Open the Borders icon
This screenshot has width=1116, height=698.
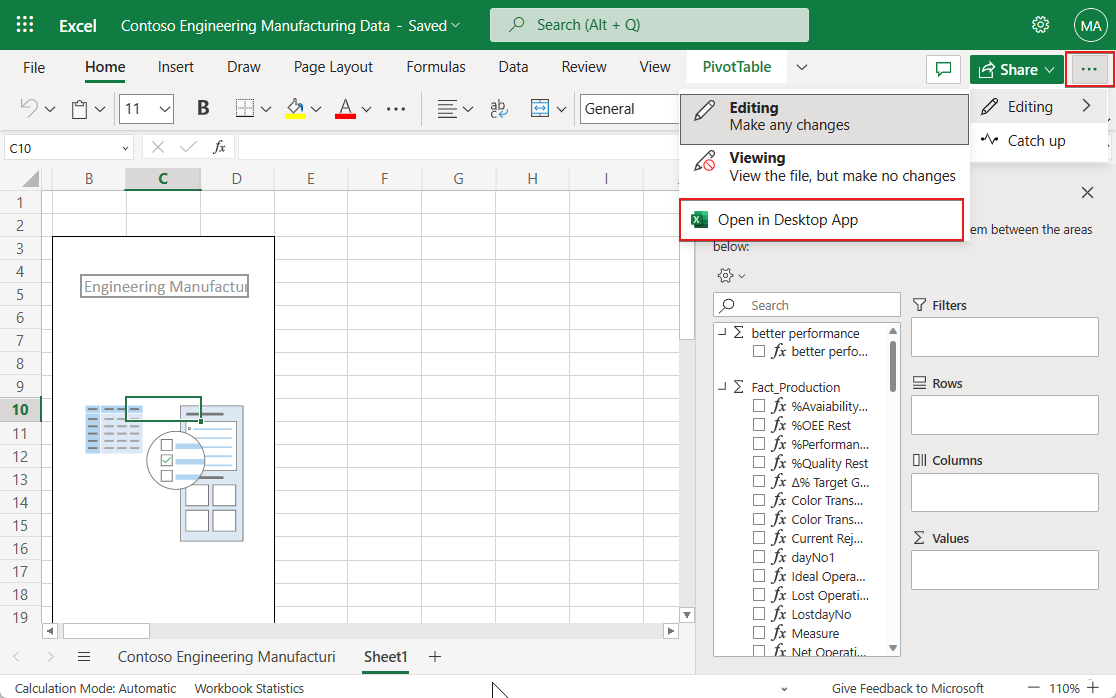coord(245,108)
